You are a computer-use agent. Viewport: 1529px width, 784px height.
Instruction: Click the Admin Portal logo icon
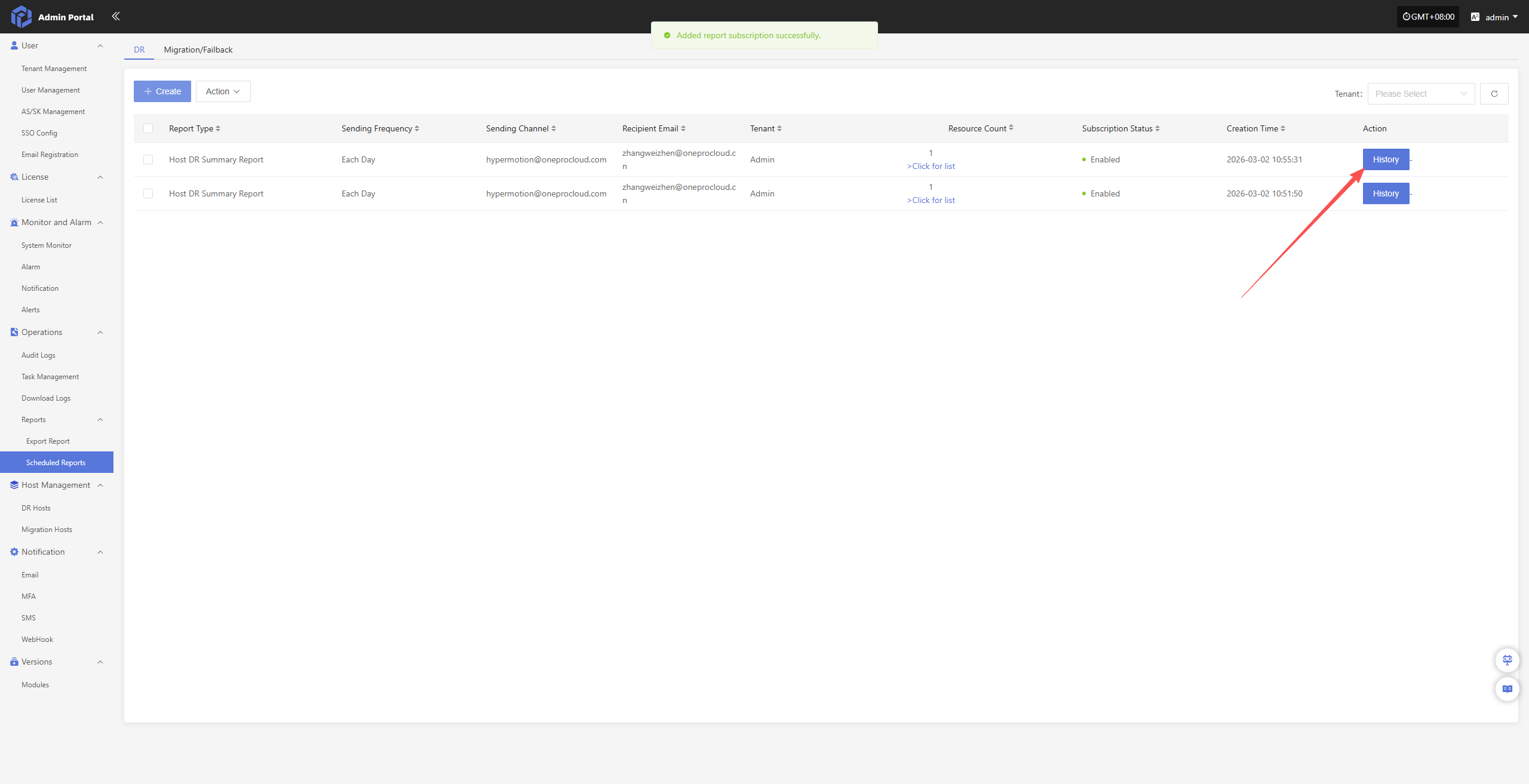(x=21, y=17)
